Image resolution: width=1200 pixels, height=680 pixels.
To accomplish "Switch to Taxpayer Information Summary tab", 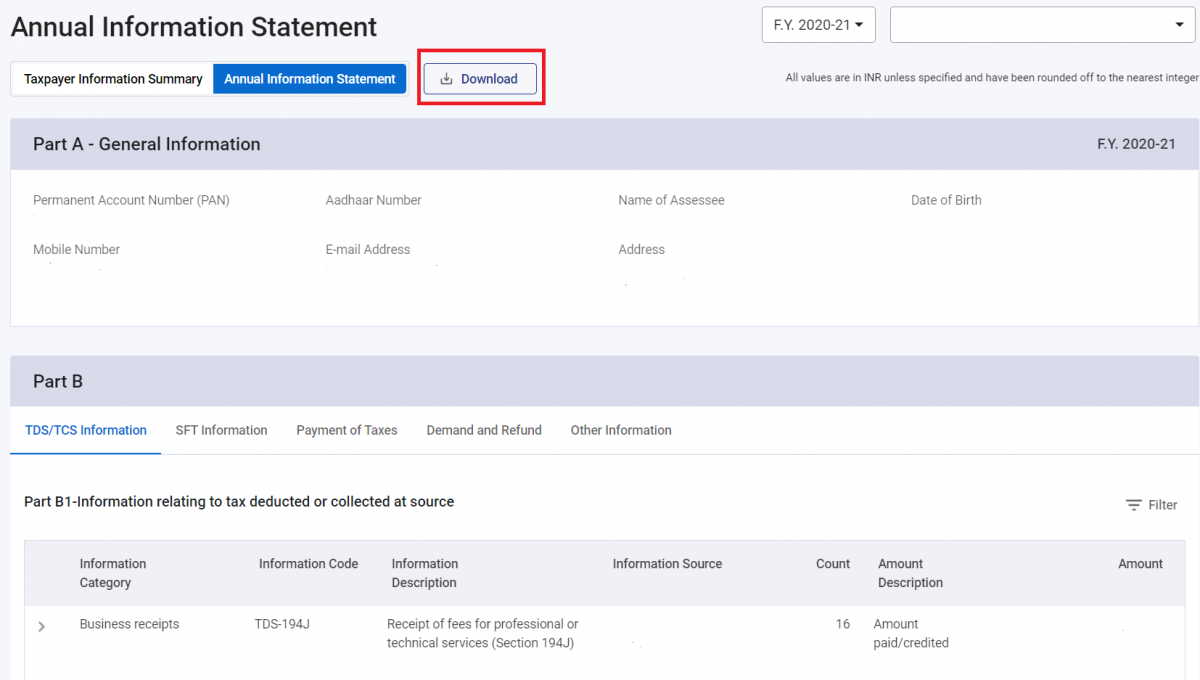I will 113,79.
